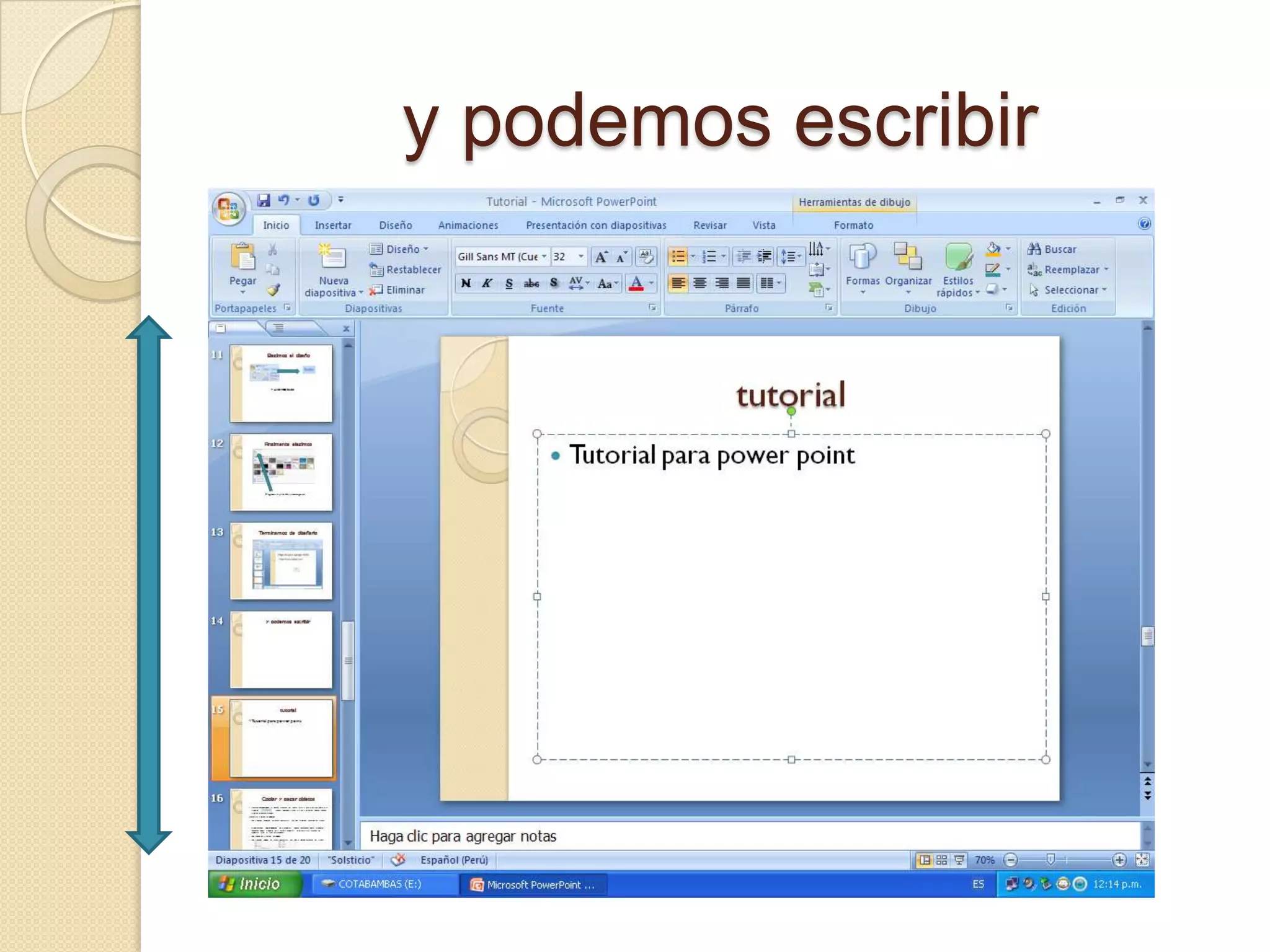This screenshot has width=1270, height=952.
Task: Add a slide with Nueva diapositiva icon
Action: coord(333,257)
